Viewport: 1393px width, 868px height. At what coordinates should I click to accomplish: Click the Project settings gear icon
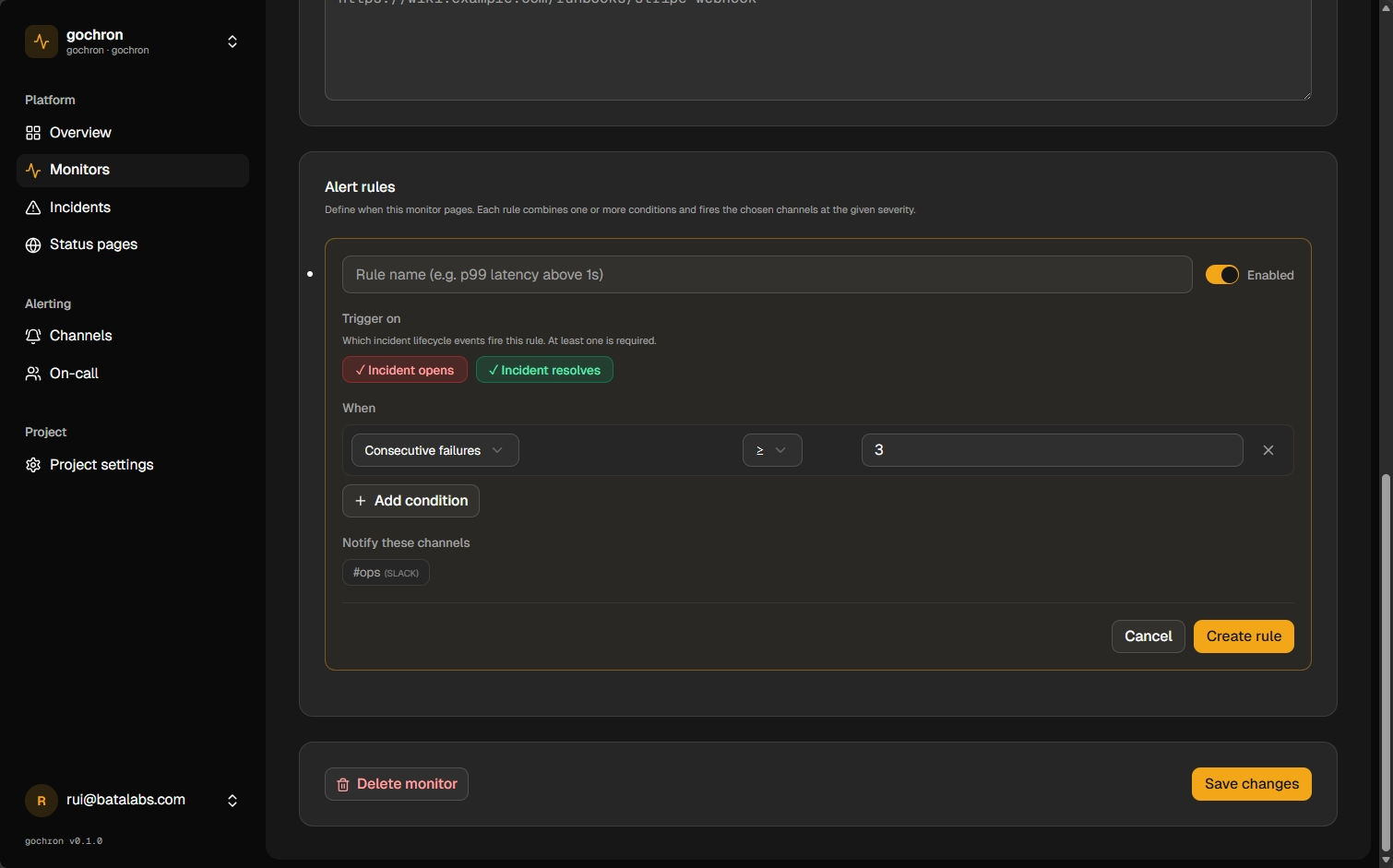pos(33,465)
